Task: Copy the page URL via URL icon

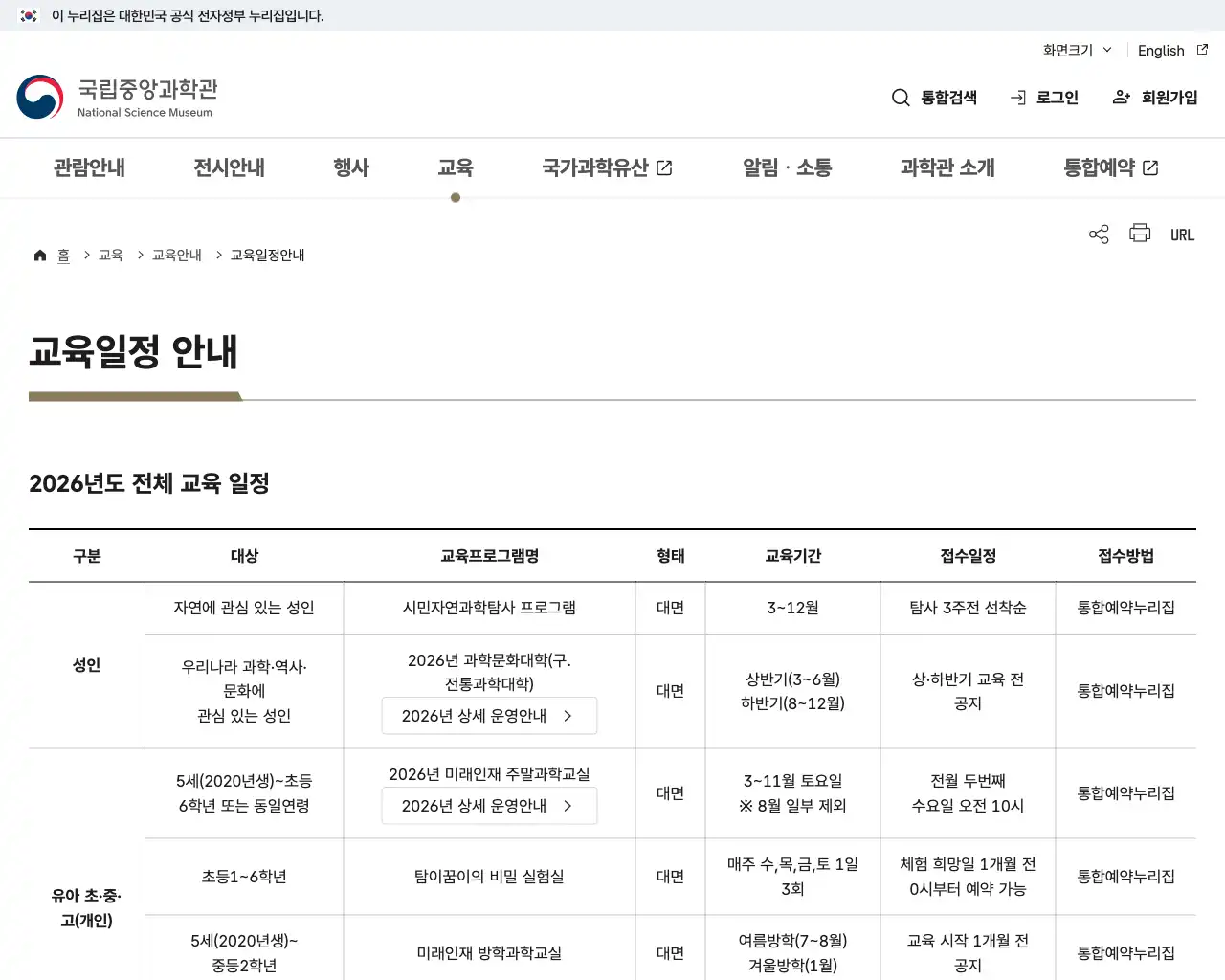Action: [1182, 234]
